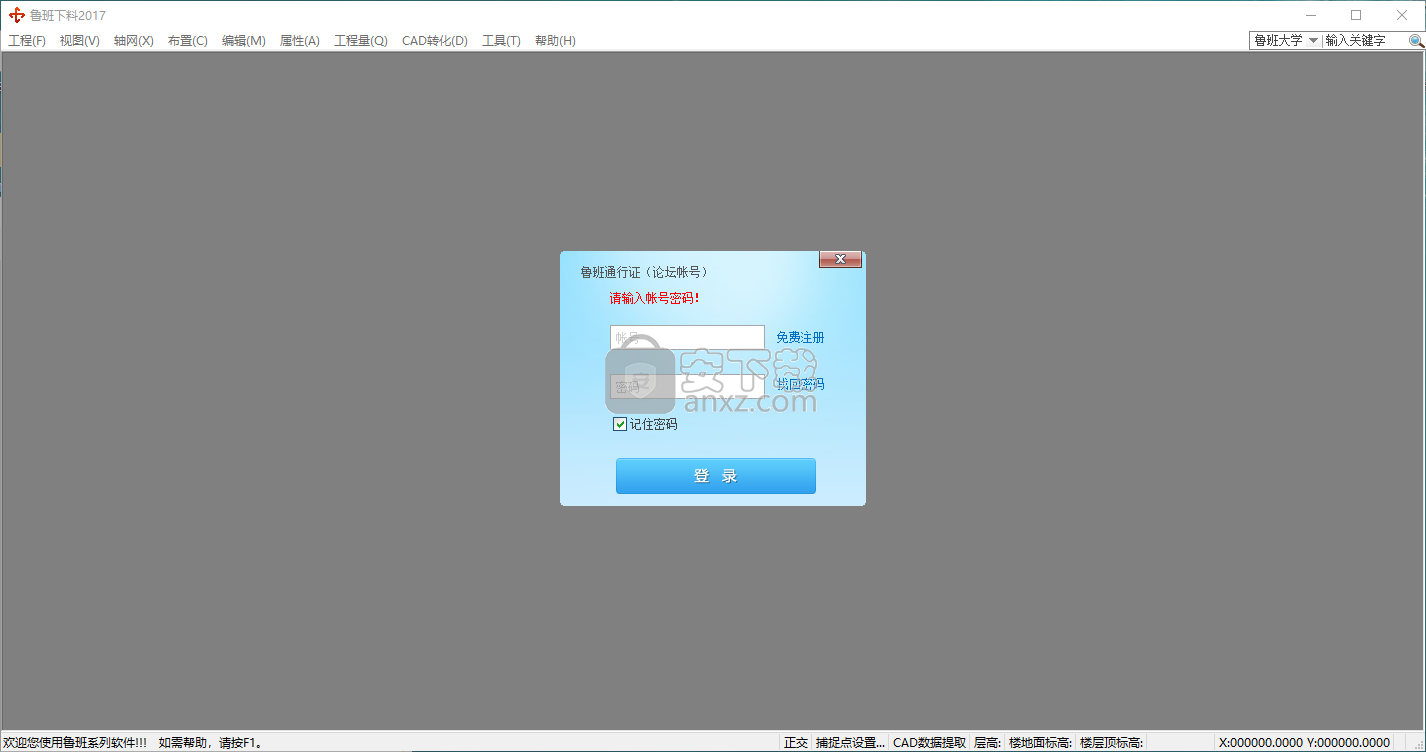
Task: Open the 找回密码 link
Action: 800,384
